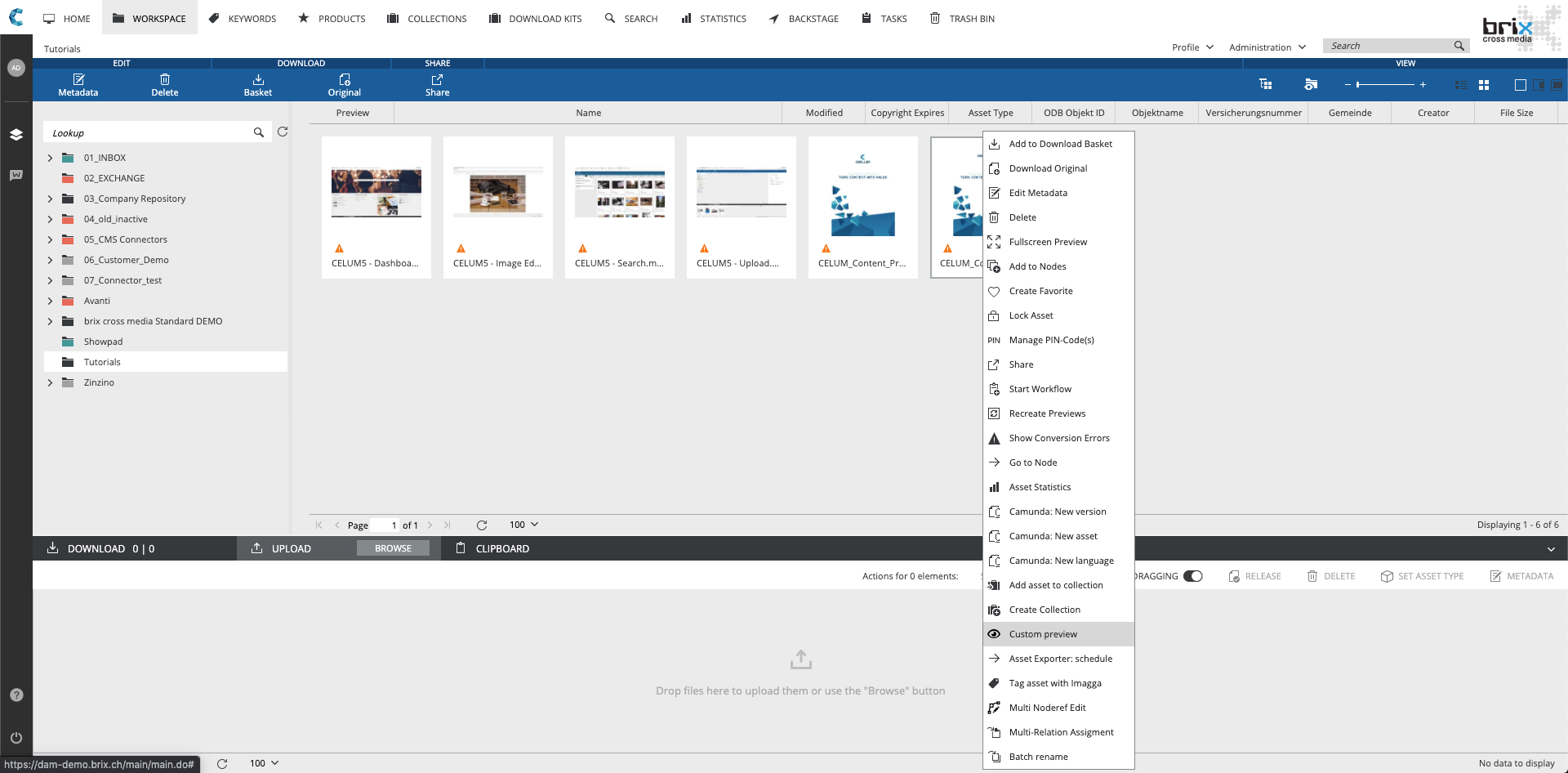Click the Set Asset Type button

(x=1422, y=576)
